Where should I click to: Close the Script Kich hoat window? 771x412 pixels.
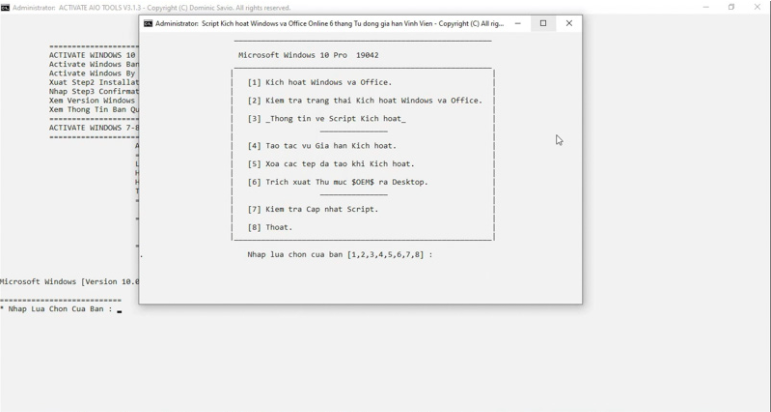click(569, 23)
